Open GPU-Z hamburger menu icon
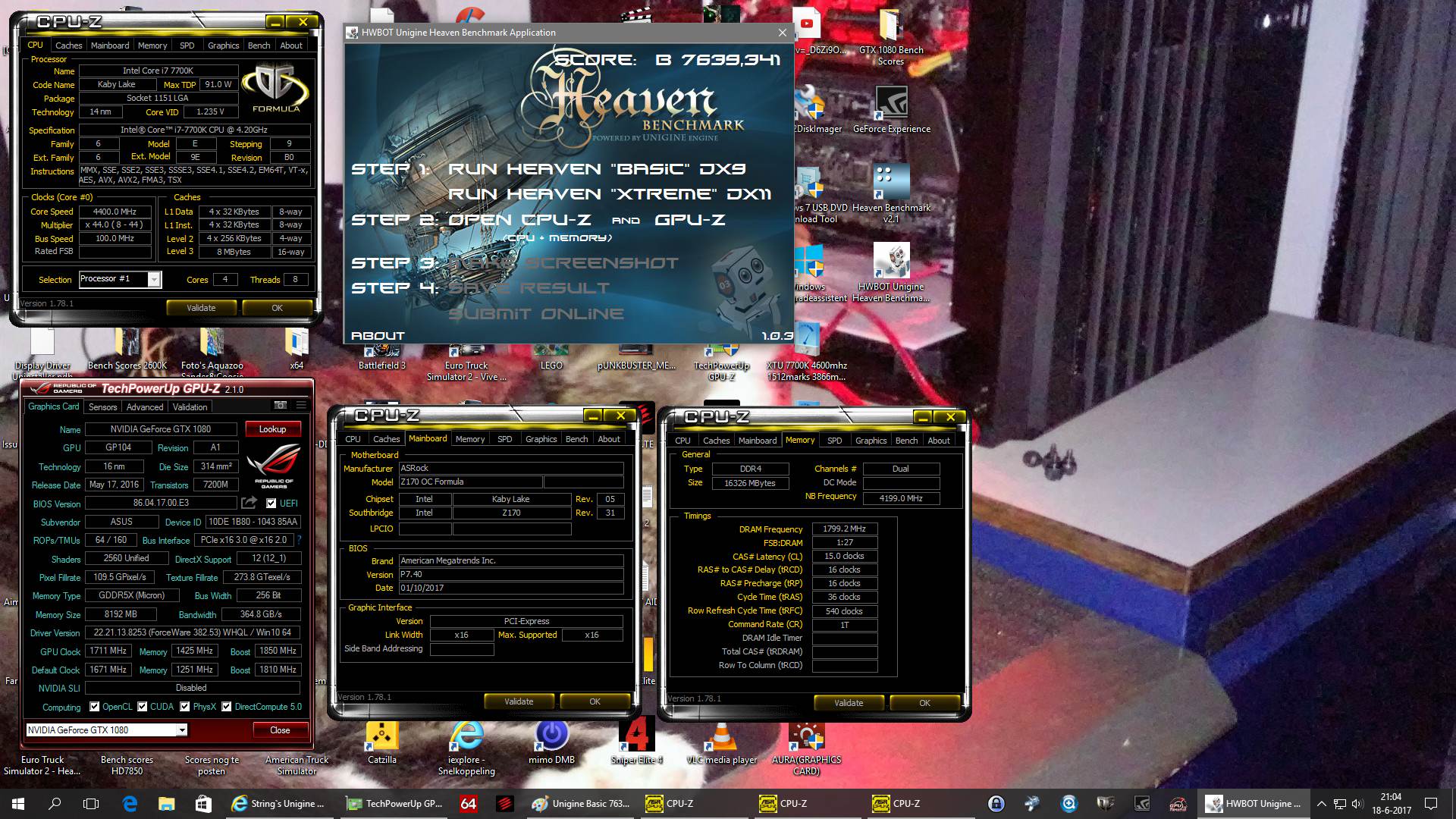Viewport: 1456px width, 819px height. click(x=301, y=406)
